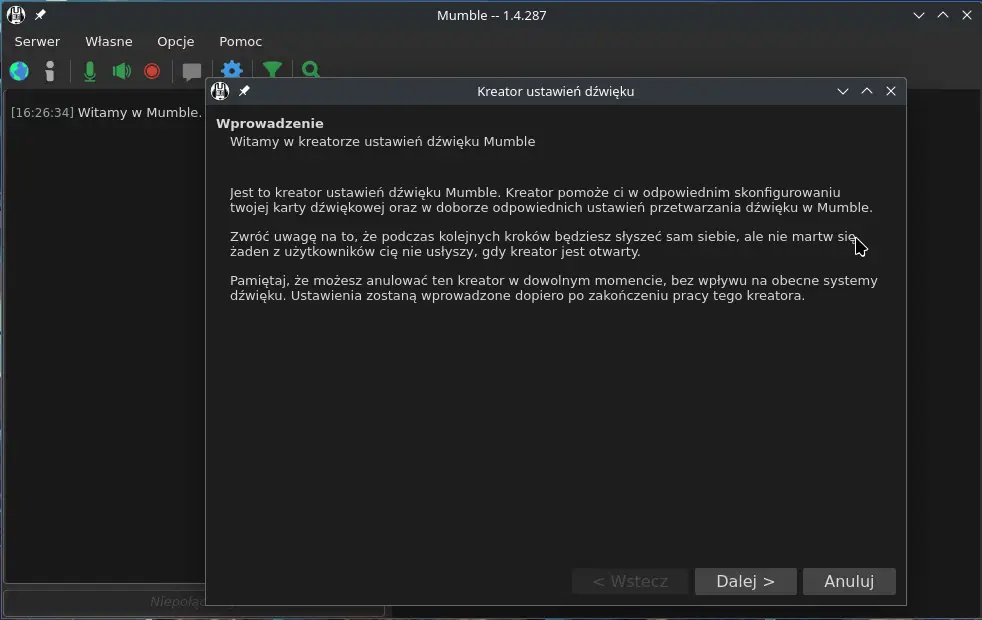Screen dimensions: 982x620
Task: Mute the microphone icon
Action: [90, 71]
